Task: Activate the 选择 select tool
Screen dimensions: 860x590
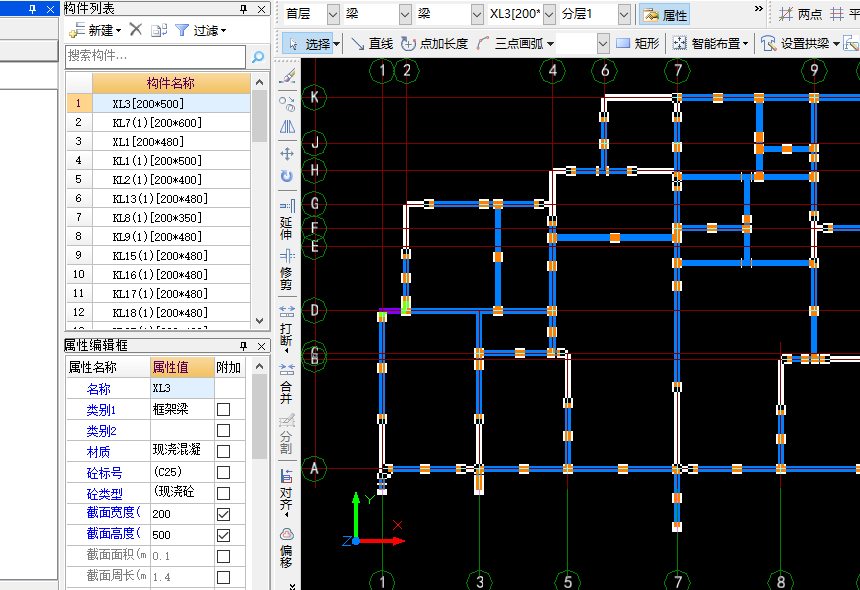Action: [x=311, y=43]
